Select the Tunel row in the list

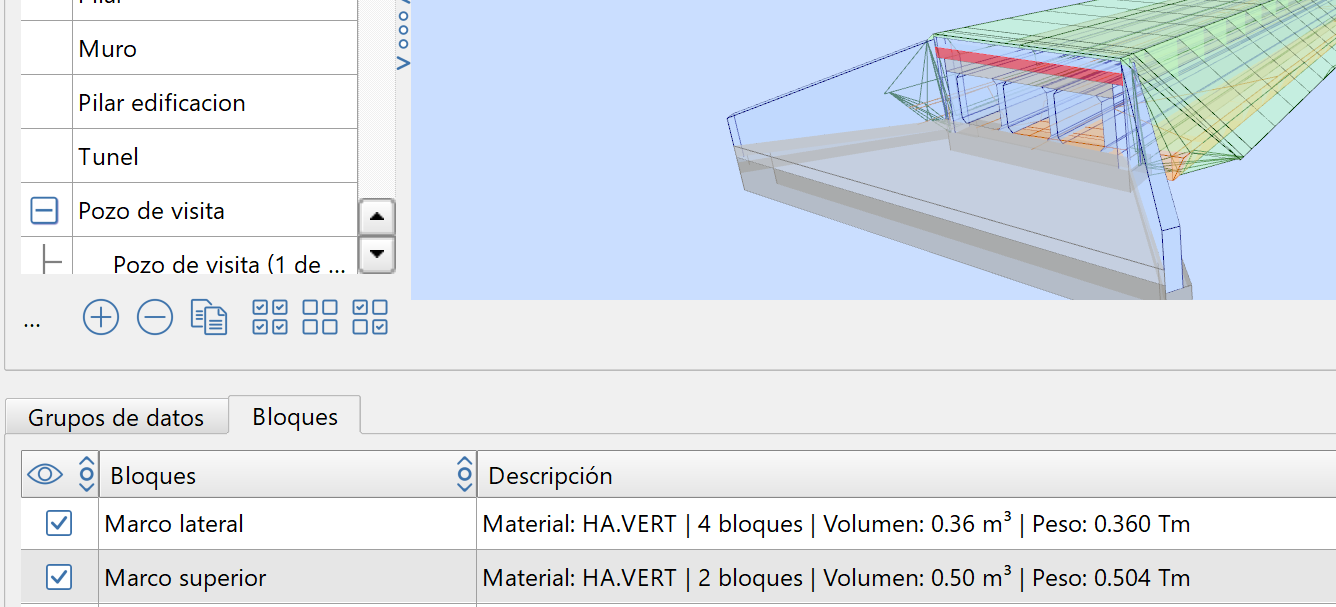(x=215, y=157)
